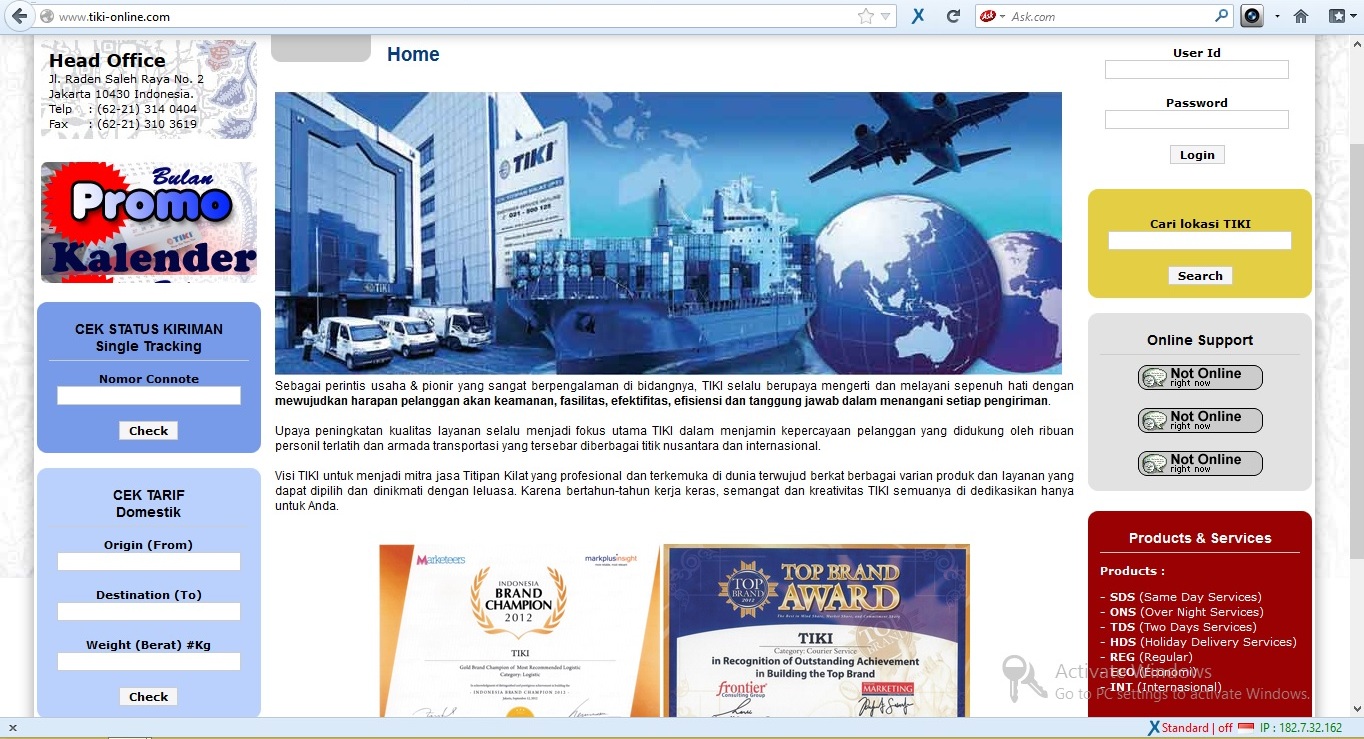
Task: Click Check under Cek Tarif Domestik
Action: click(148, 697)
